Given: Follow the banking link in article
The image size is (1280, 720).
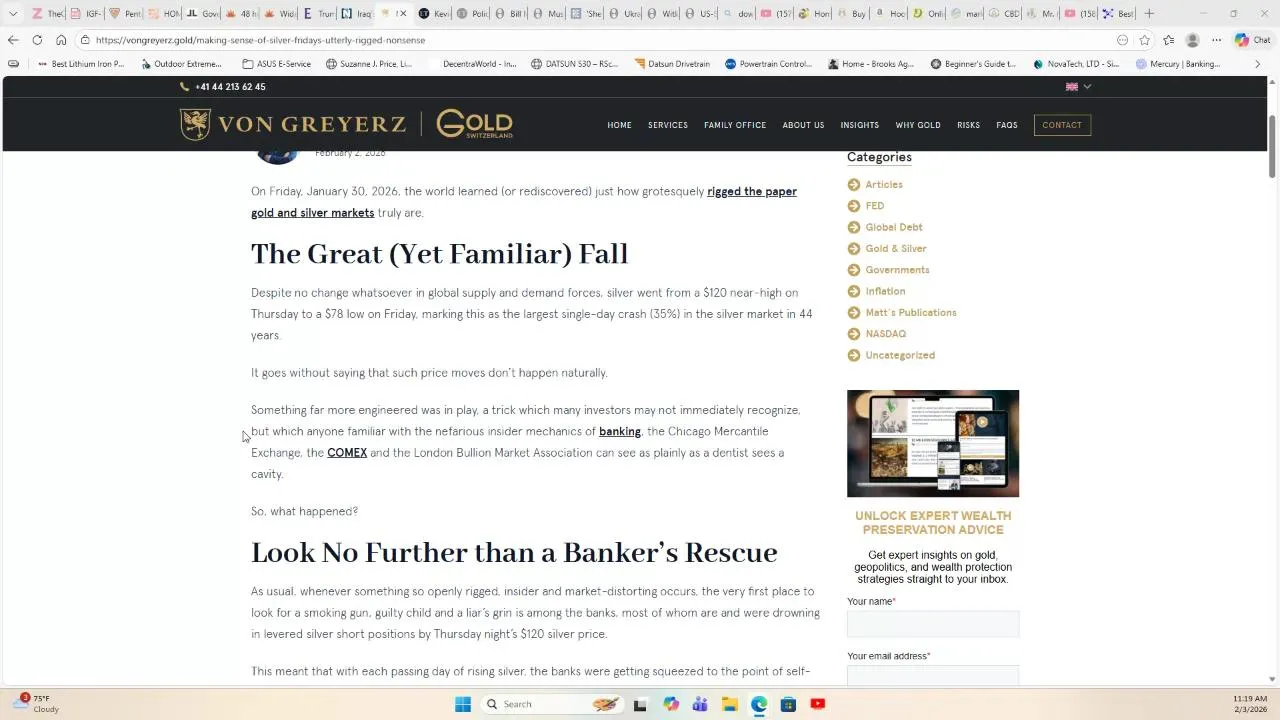Looking at the screenshot, I should [620, 431].
